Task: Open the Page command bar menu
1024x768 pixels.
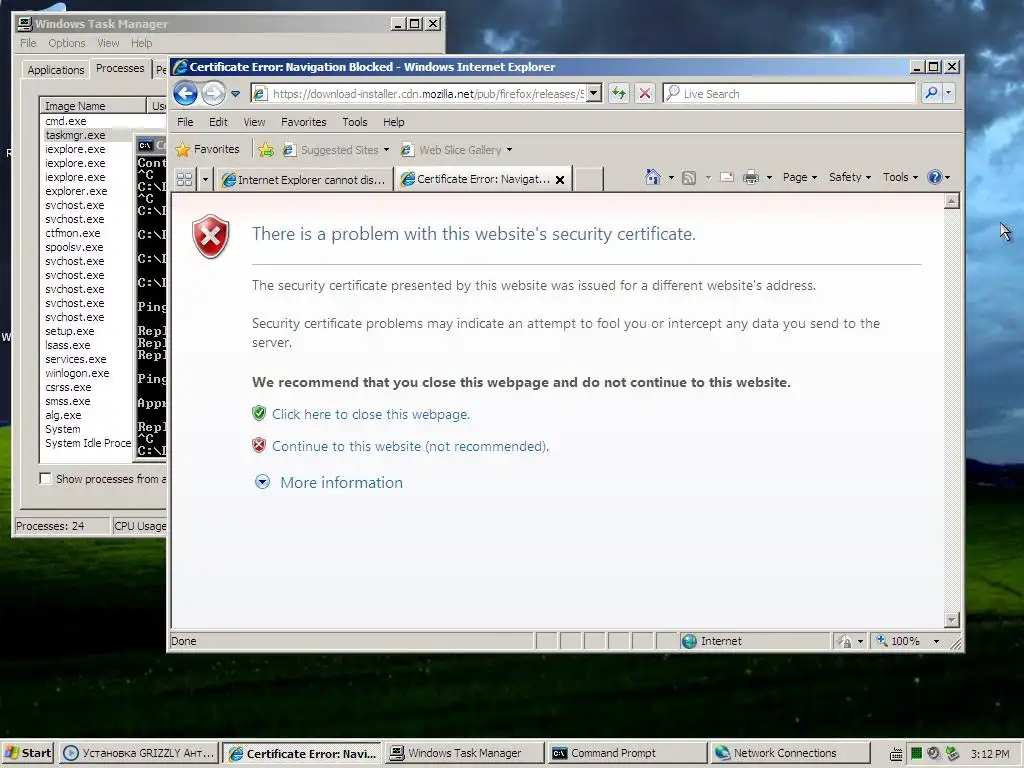Action: [799, 177]
